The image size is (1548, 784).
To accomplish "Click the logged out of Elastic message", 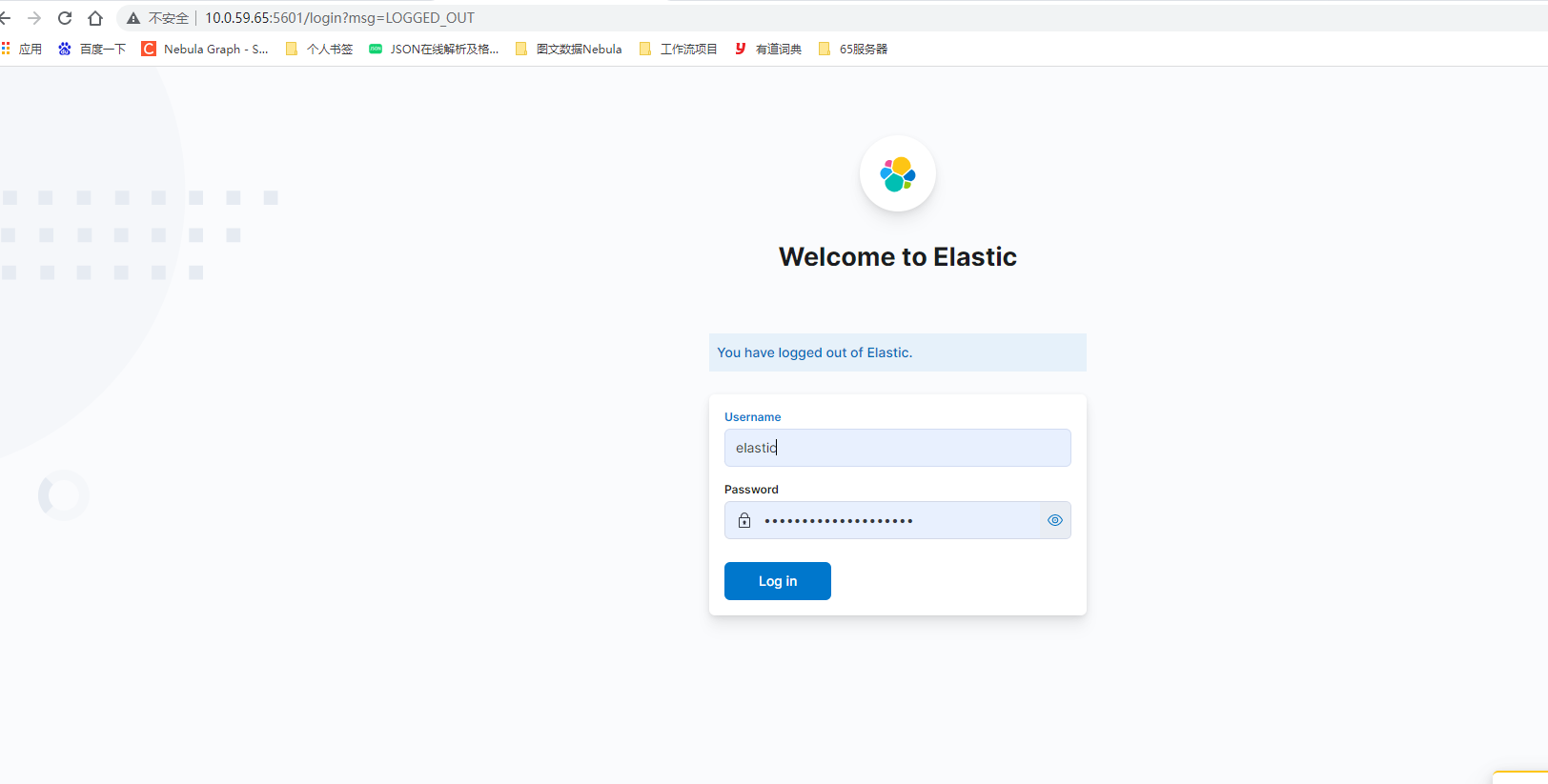I will (898, 352).
